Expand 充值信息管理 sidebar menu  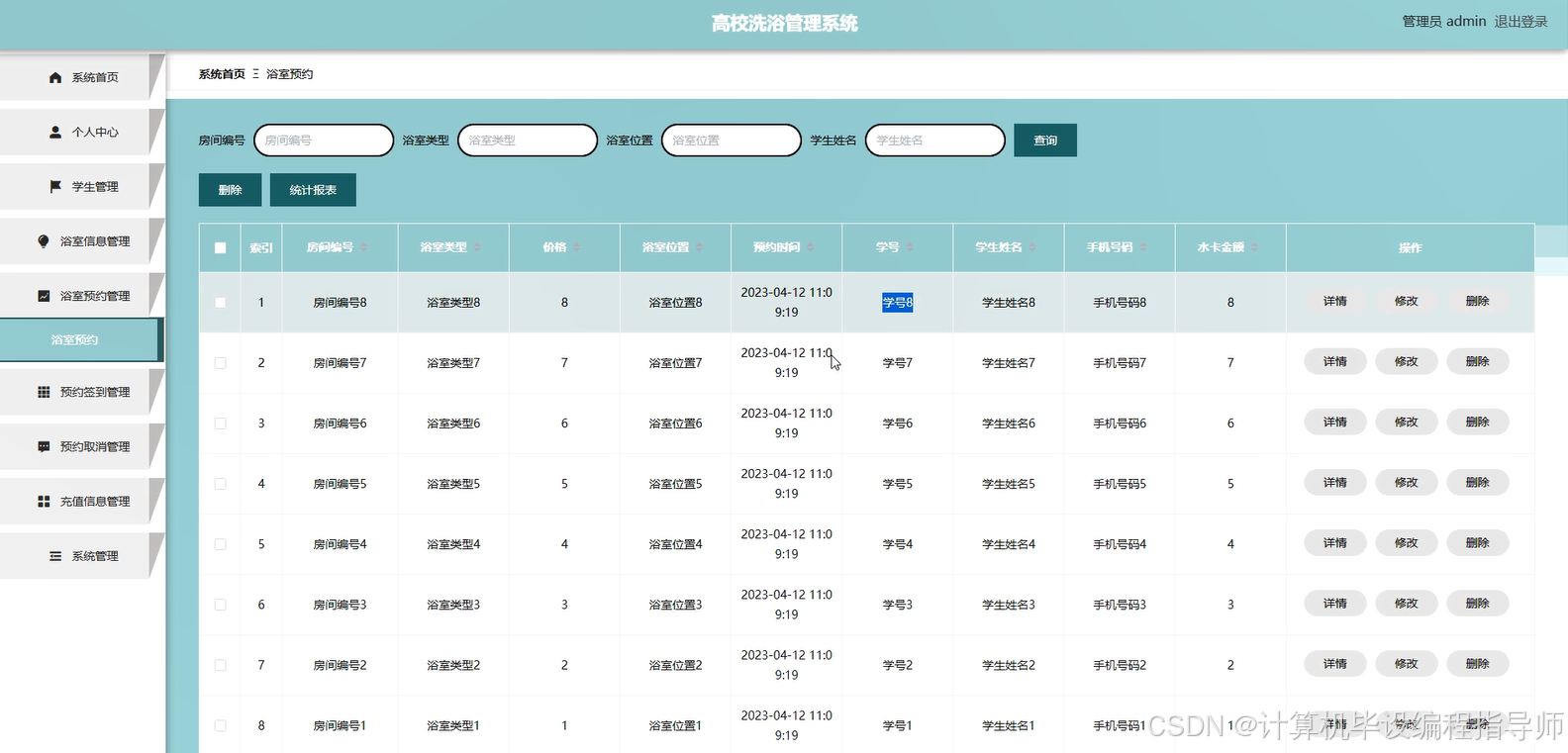(x=81, y=502)
